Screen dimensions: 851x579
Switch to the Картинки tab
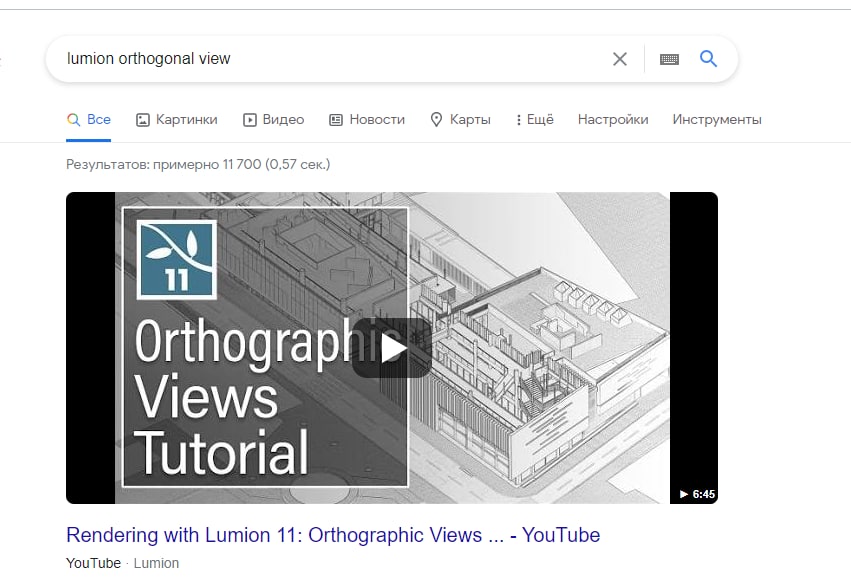[176, 119]
